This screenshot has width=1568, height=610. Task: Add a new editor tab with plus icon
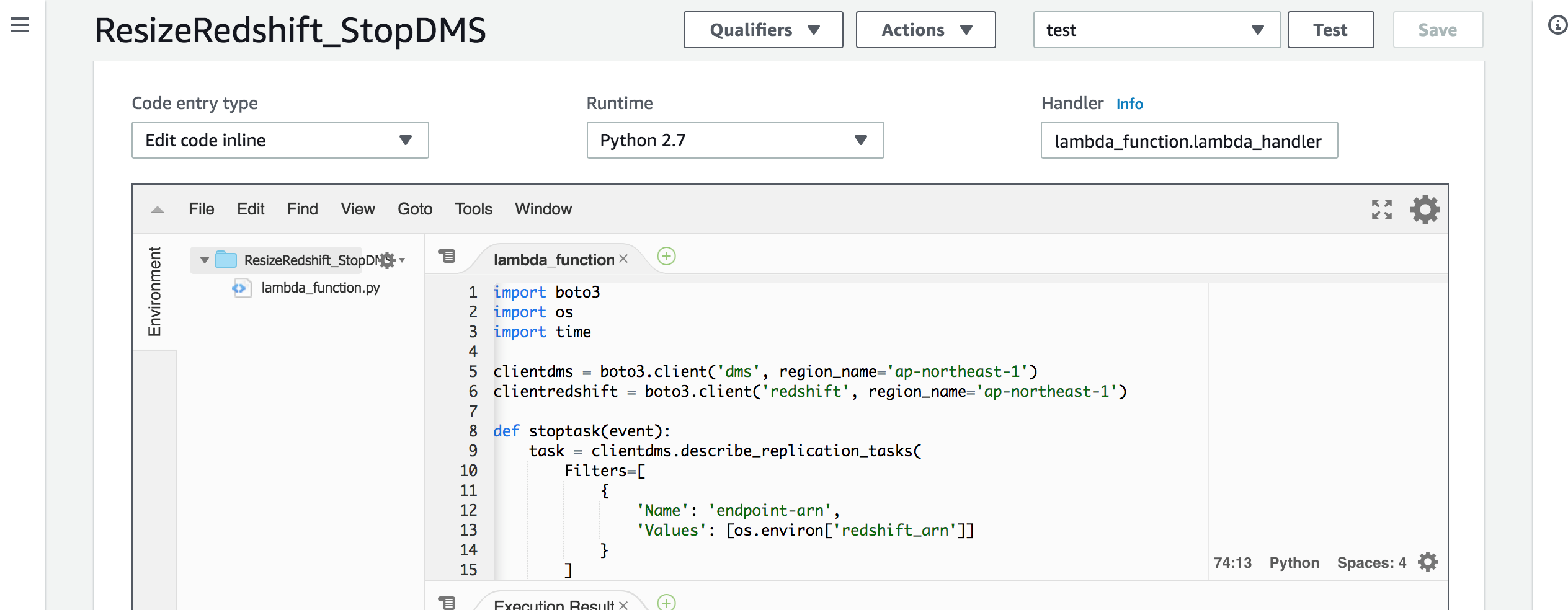pos(666,256)
